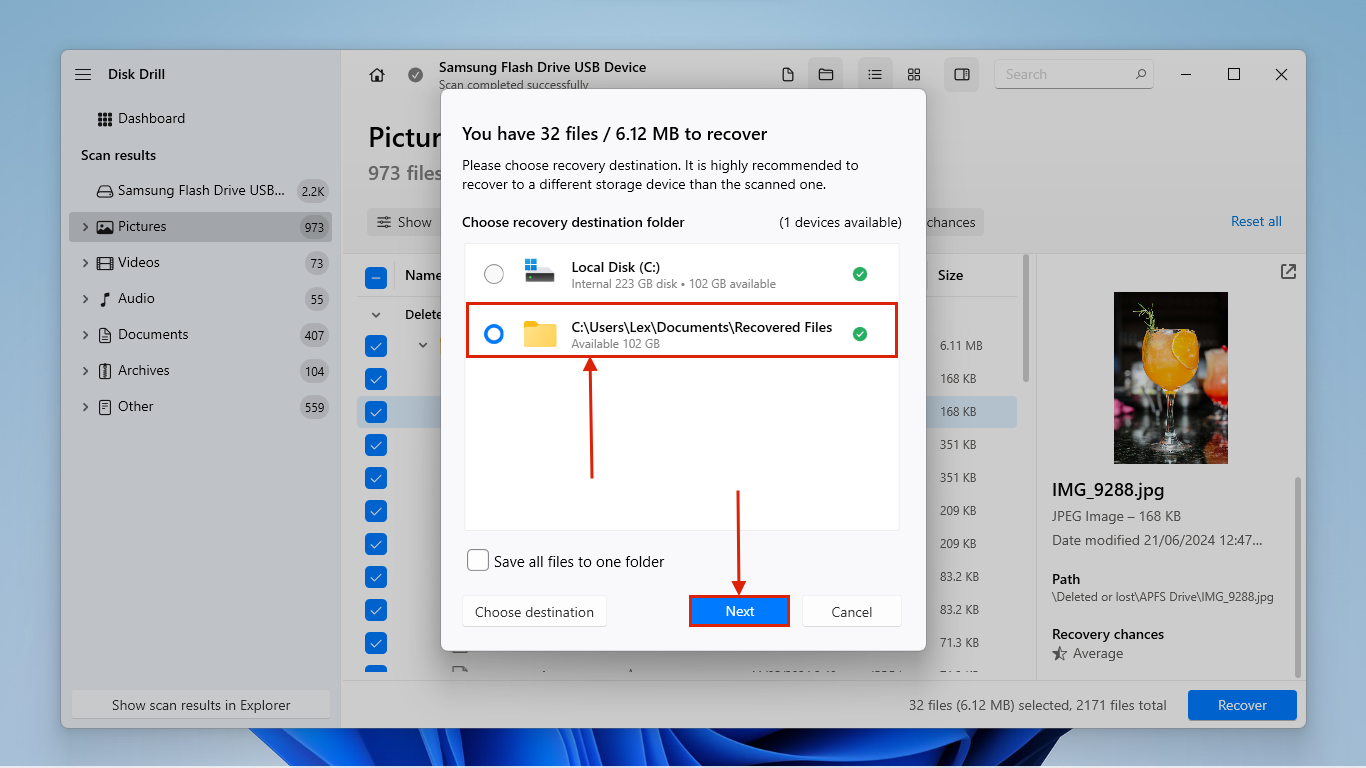Open the Dashboard item in sidebar
Viewport: 1366px width, 768px height.
(x=151, y=119)
